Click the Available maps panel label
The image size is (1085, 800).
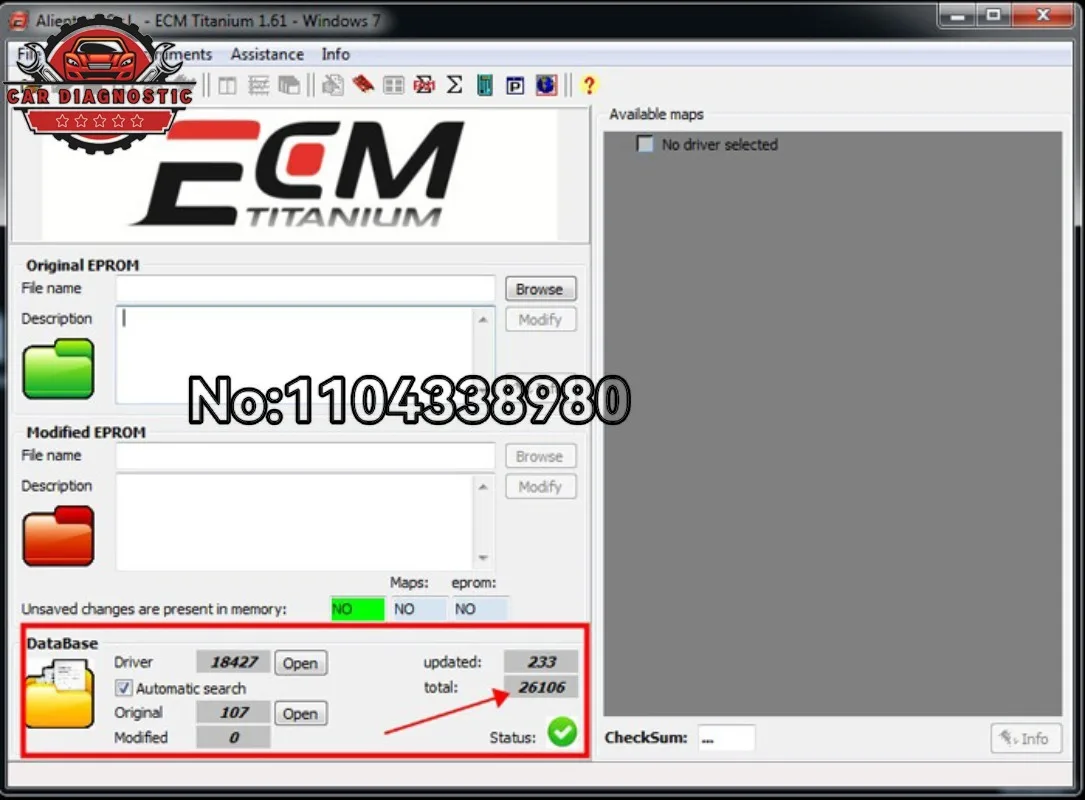656,114
